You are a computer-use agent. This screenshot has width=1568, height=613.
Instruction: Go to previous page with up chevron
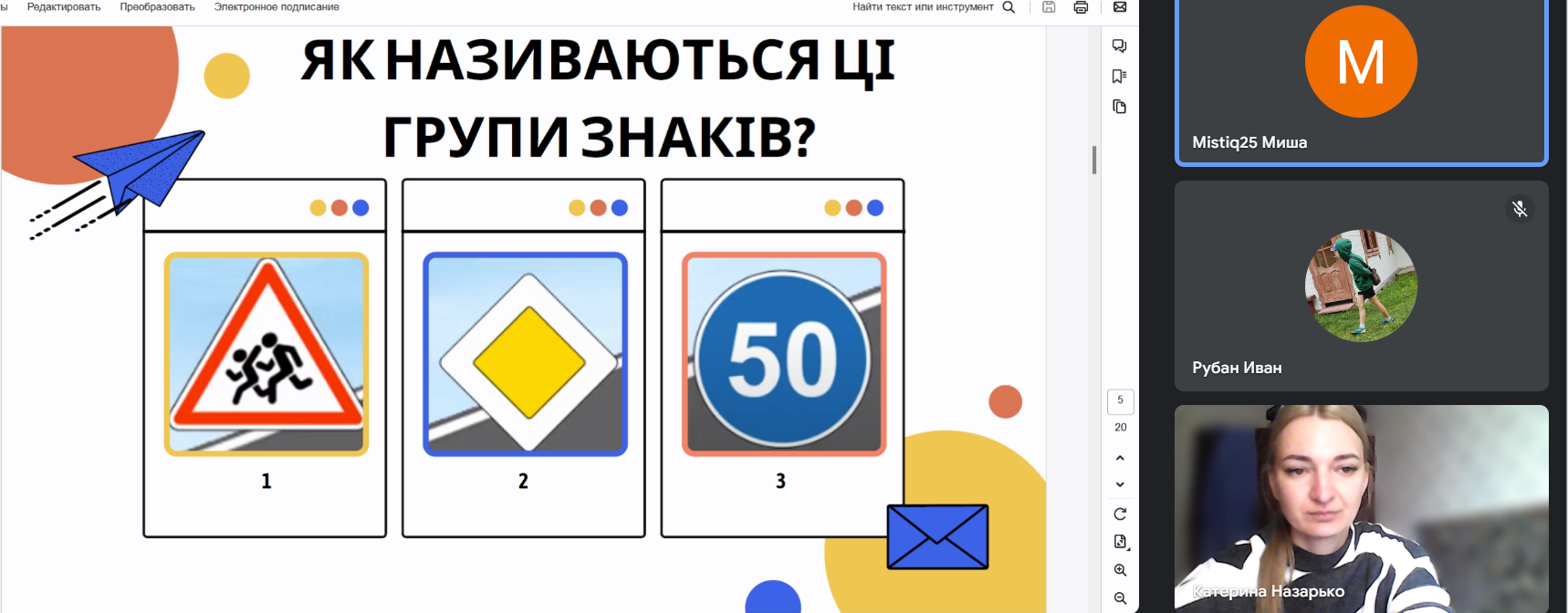1120,458
